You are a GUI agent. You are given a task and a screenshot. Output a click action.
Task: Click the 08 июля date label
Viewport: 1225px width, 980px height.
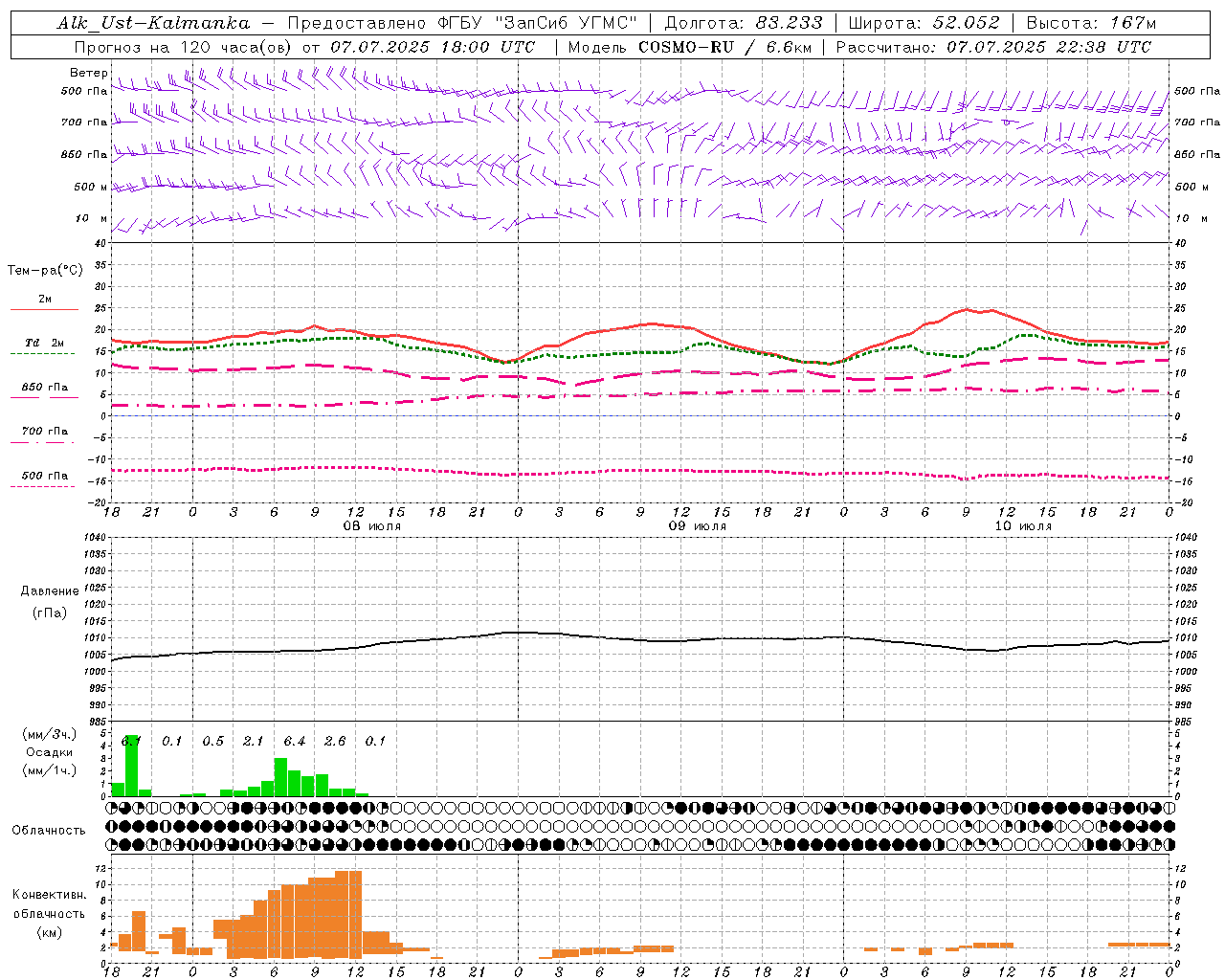point(372,526)
